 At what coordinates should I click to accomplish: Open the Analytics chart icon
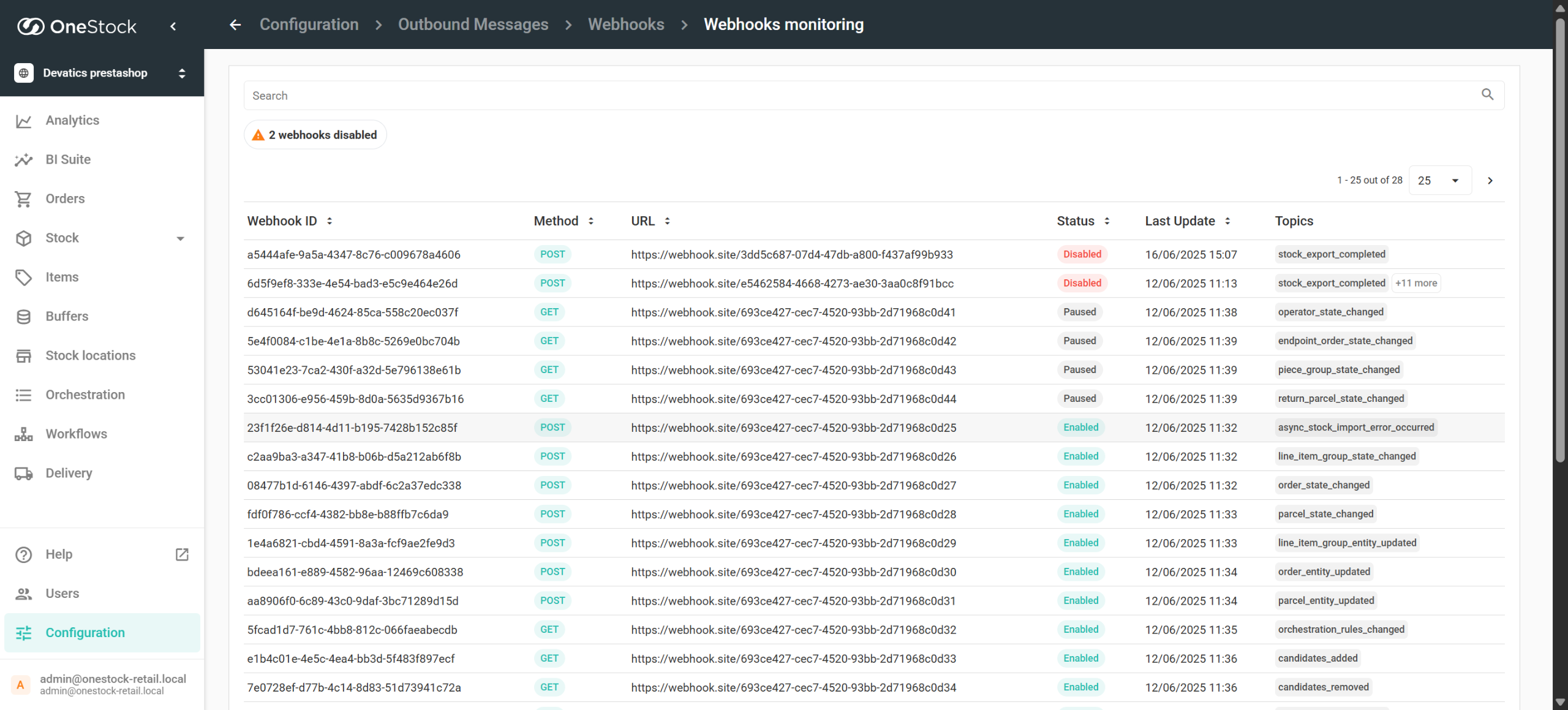tap(24, 121)
